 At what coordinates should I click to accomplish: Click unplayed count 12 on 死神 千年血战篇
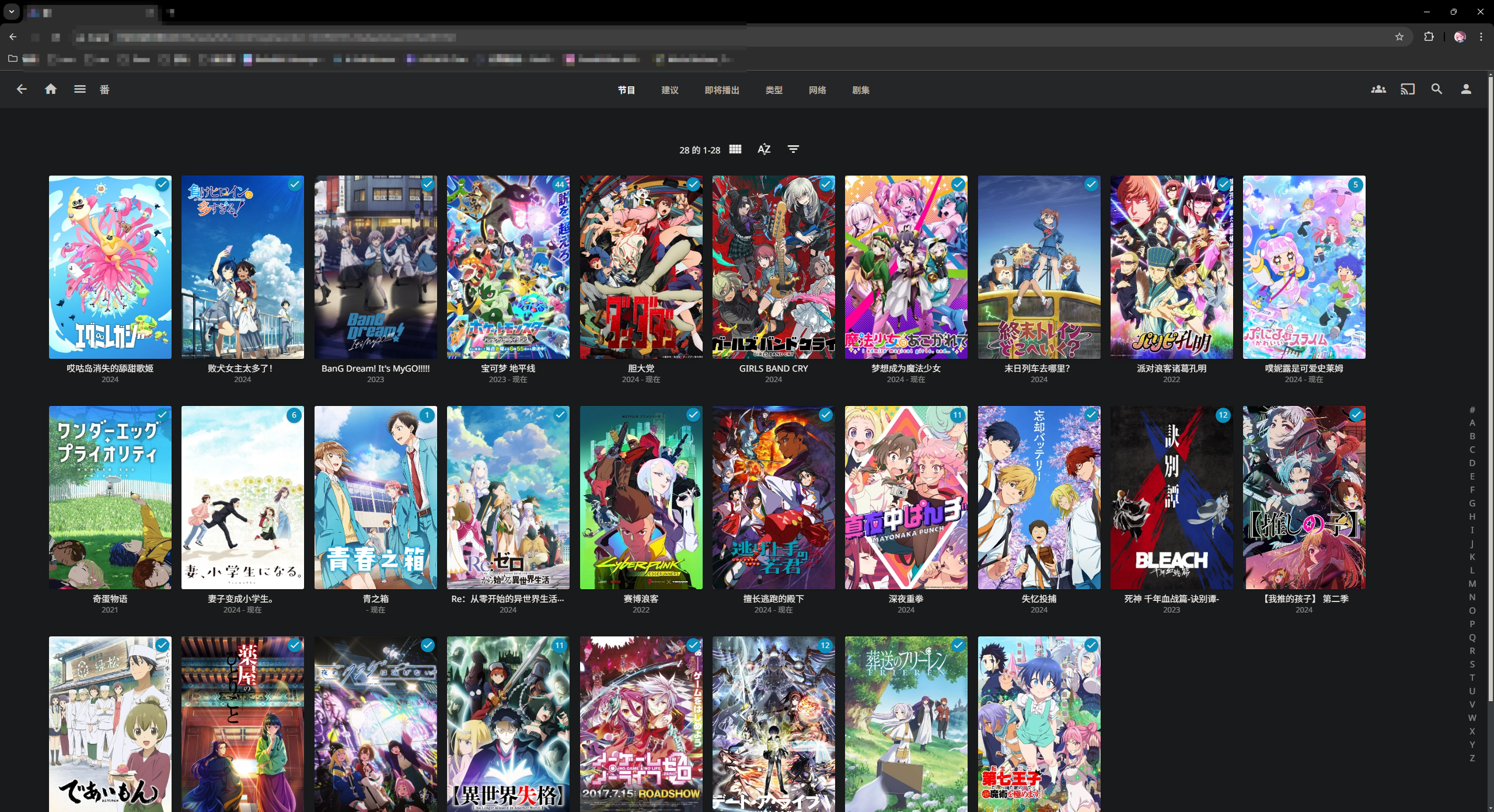[1223, 415]
